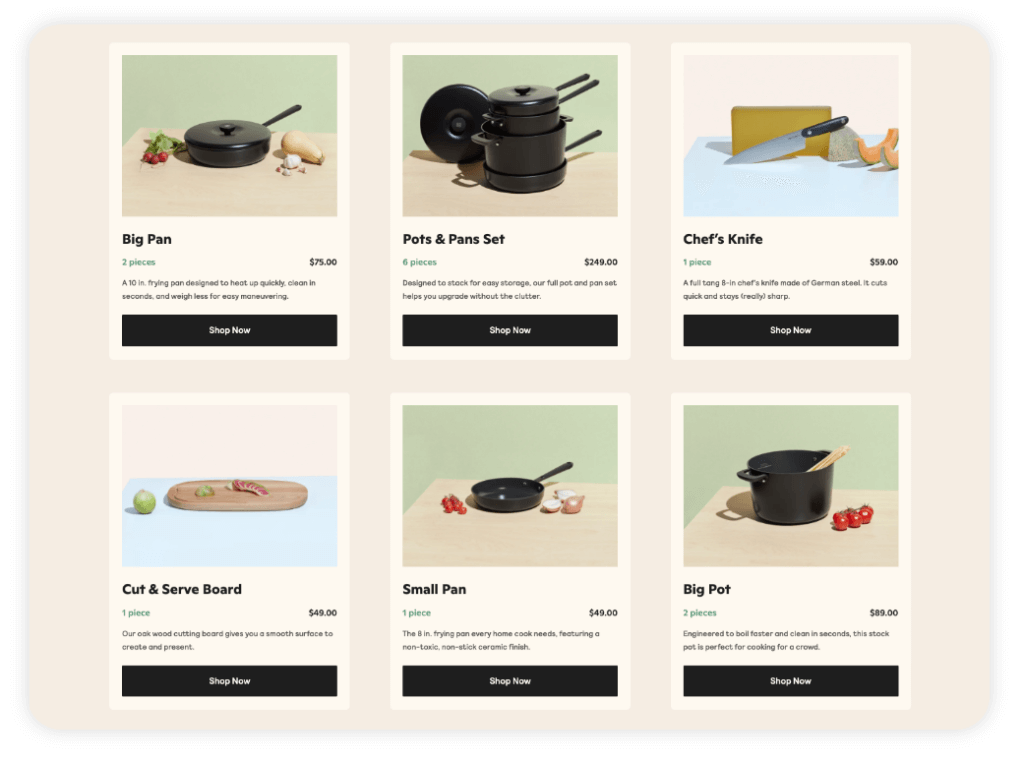Open the Cut & Serve Board photo
Viewport: 1024px width, 758px height.
pyautogui.click(x=229, y=486)
